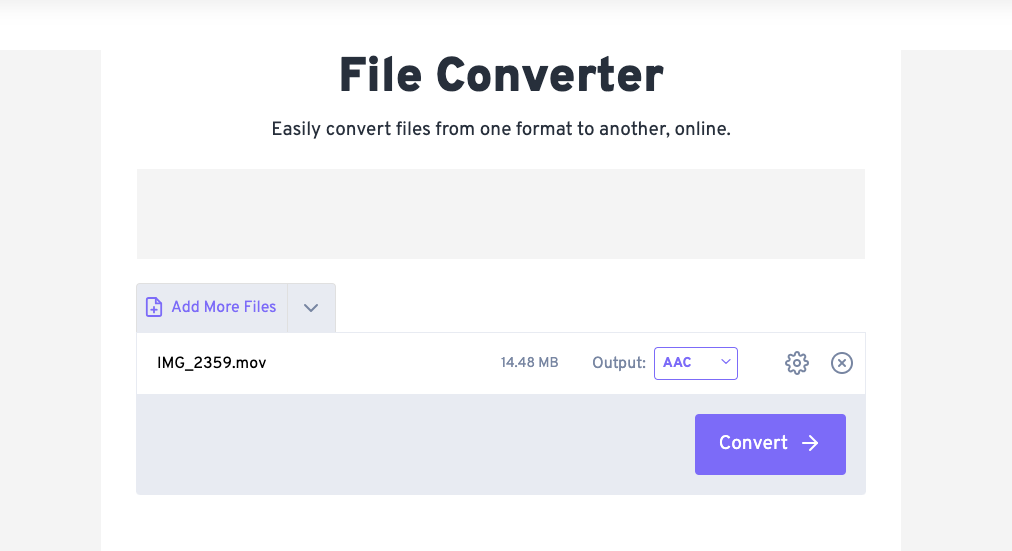Image resolution: width=1012 pixels, height=551 pixels.
Task: Click the Output: label
Action: (x=619, y=363)
